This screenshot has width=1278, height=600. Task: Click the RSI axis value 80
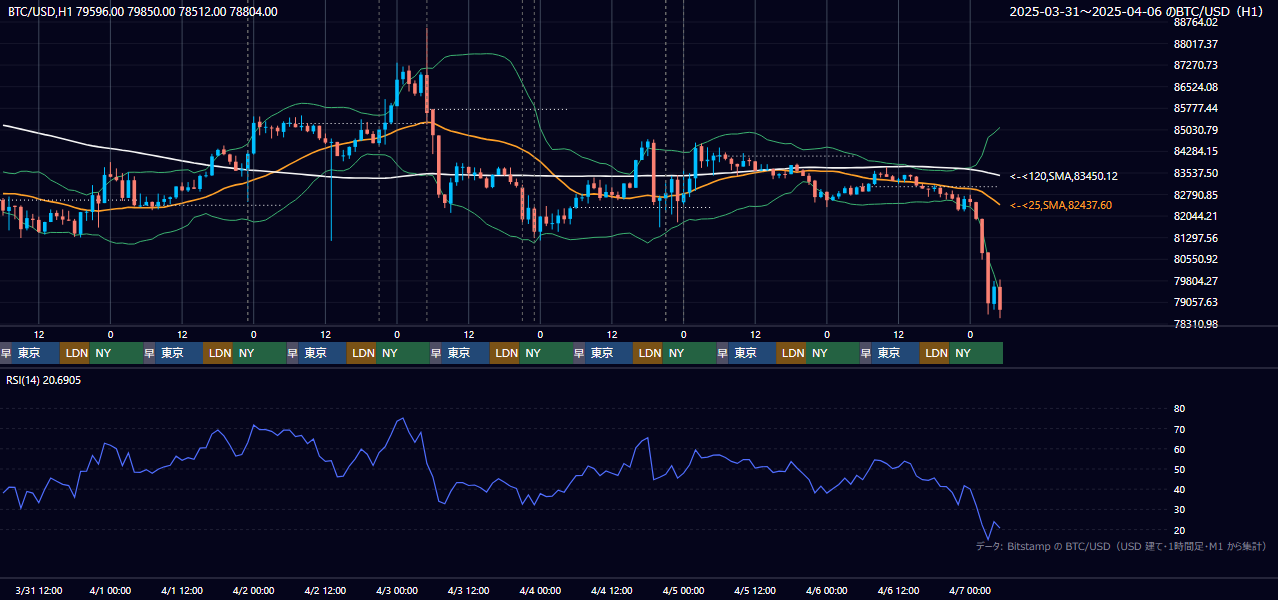click(x=1179, y=409)
